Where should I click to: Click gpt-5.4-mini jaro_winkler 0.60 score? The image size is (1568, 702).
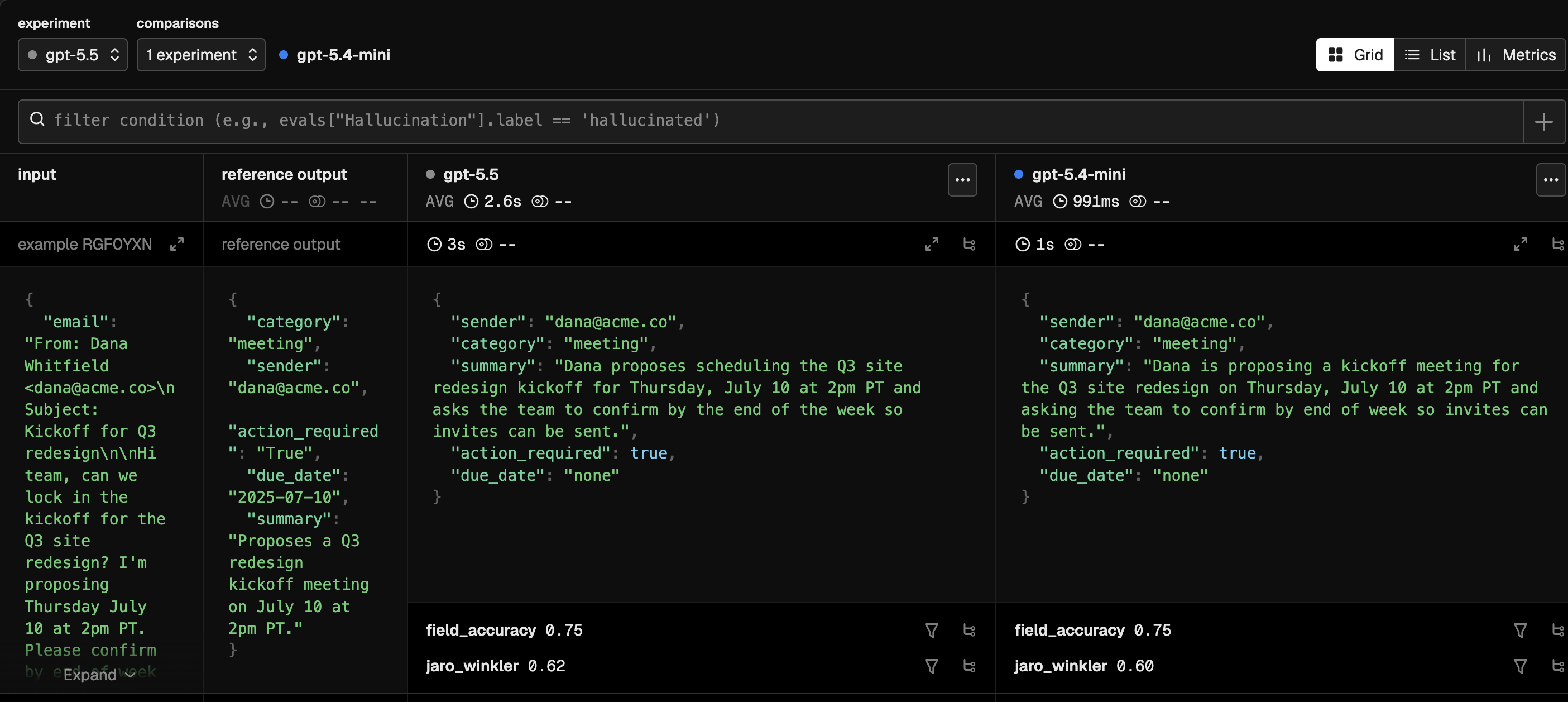1083,666
